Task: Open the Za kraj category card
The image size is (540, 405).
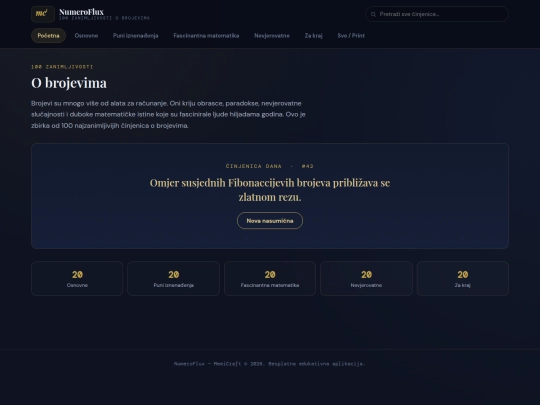Action: 463,278
